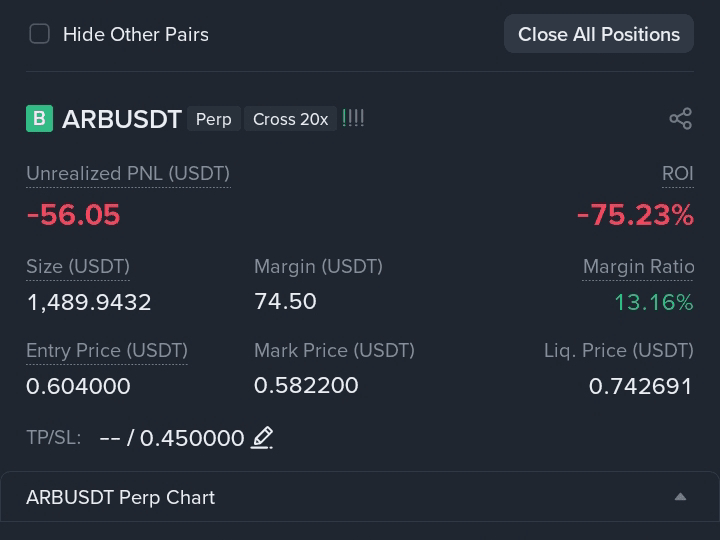Click the Close All Positions button

click(x=599, y=34)
